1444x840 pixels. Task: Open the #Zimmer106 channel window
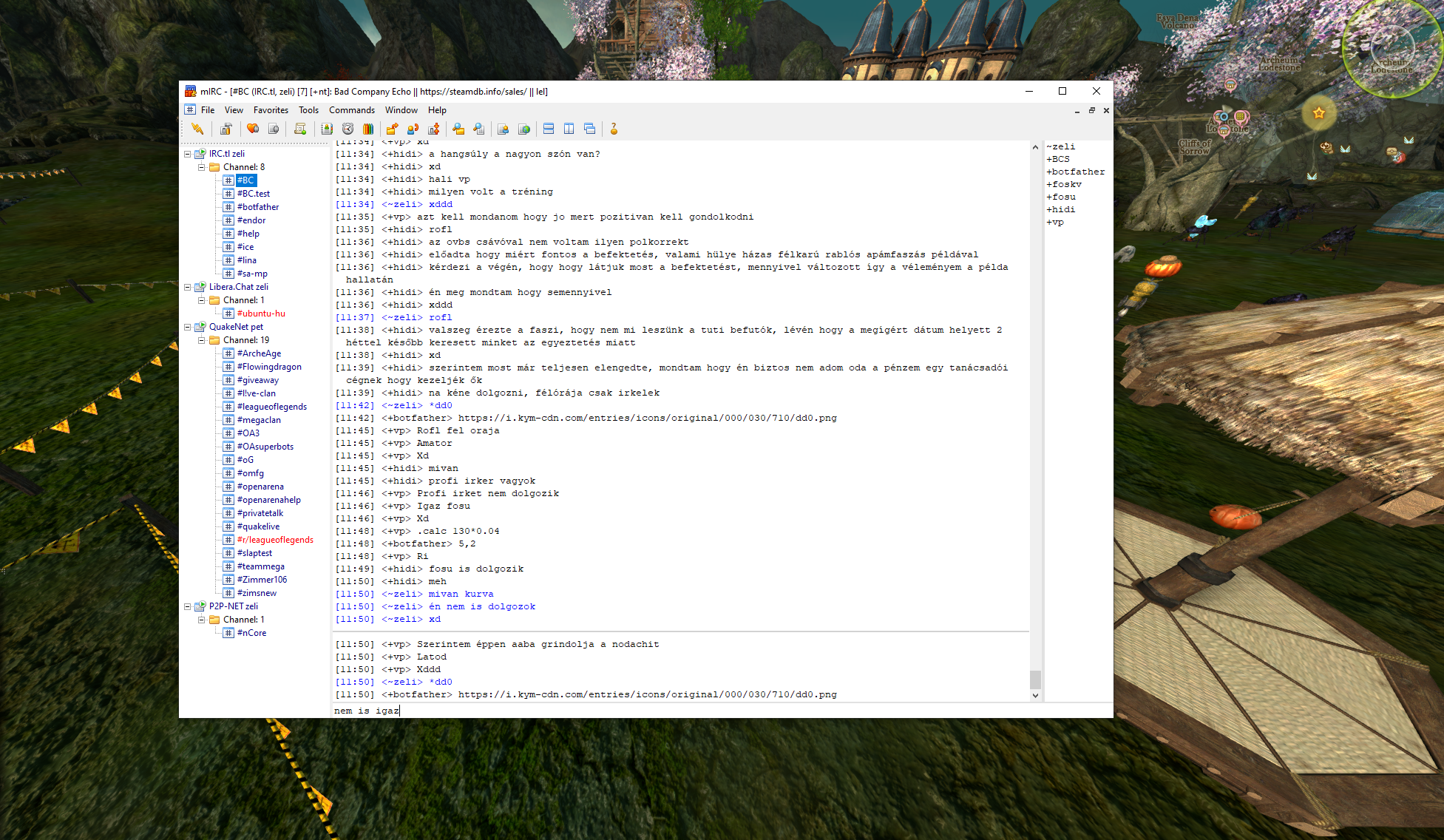point(262,580)
